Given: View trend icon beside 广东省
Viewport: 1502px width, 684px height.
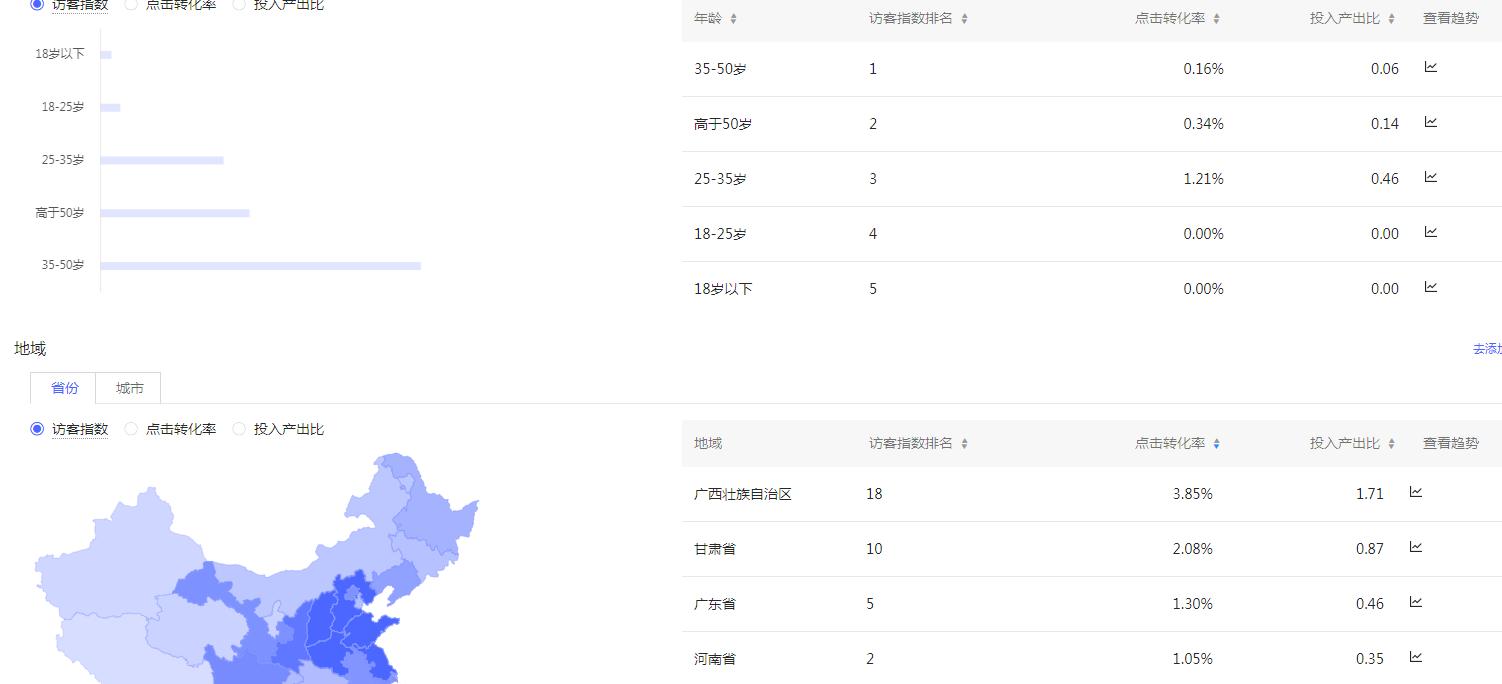Looking at the screenshot, I should tap(1415, 602).
